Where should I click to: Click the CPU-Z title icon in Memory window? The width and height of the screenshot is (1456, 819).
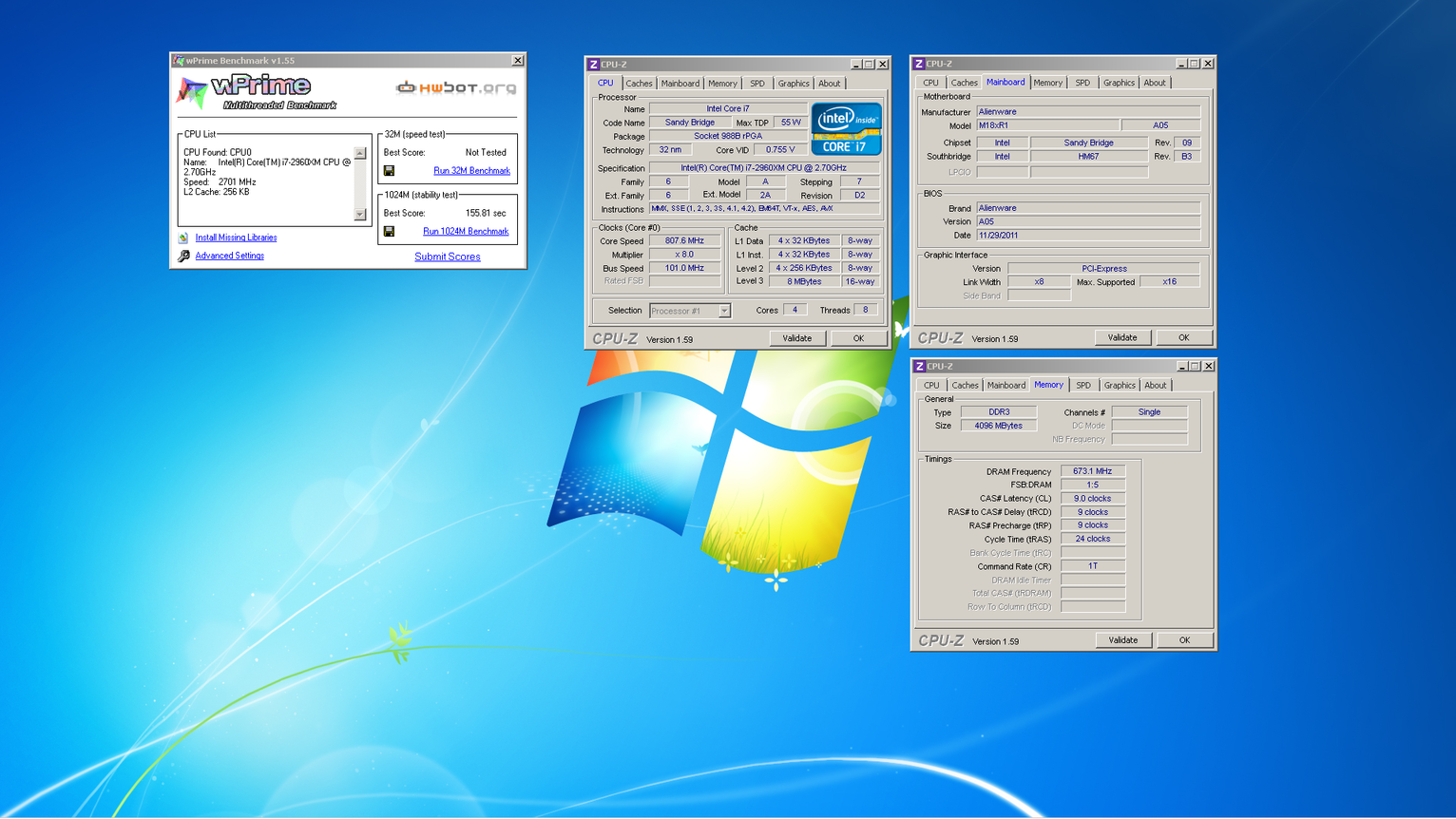(919, 366)
